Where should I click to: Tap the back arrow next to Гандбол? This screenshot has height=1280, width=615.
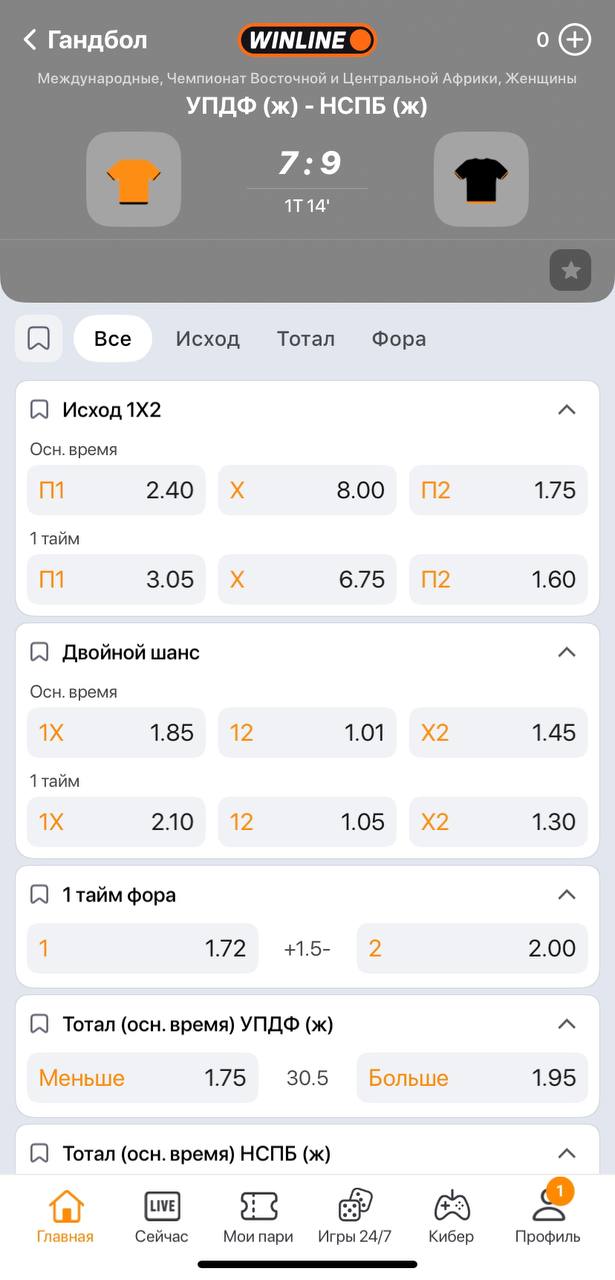click(30, 40)
